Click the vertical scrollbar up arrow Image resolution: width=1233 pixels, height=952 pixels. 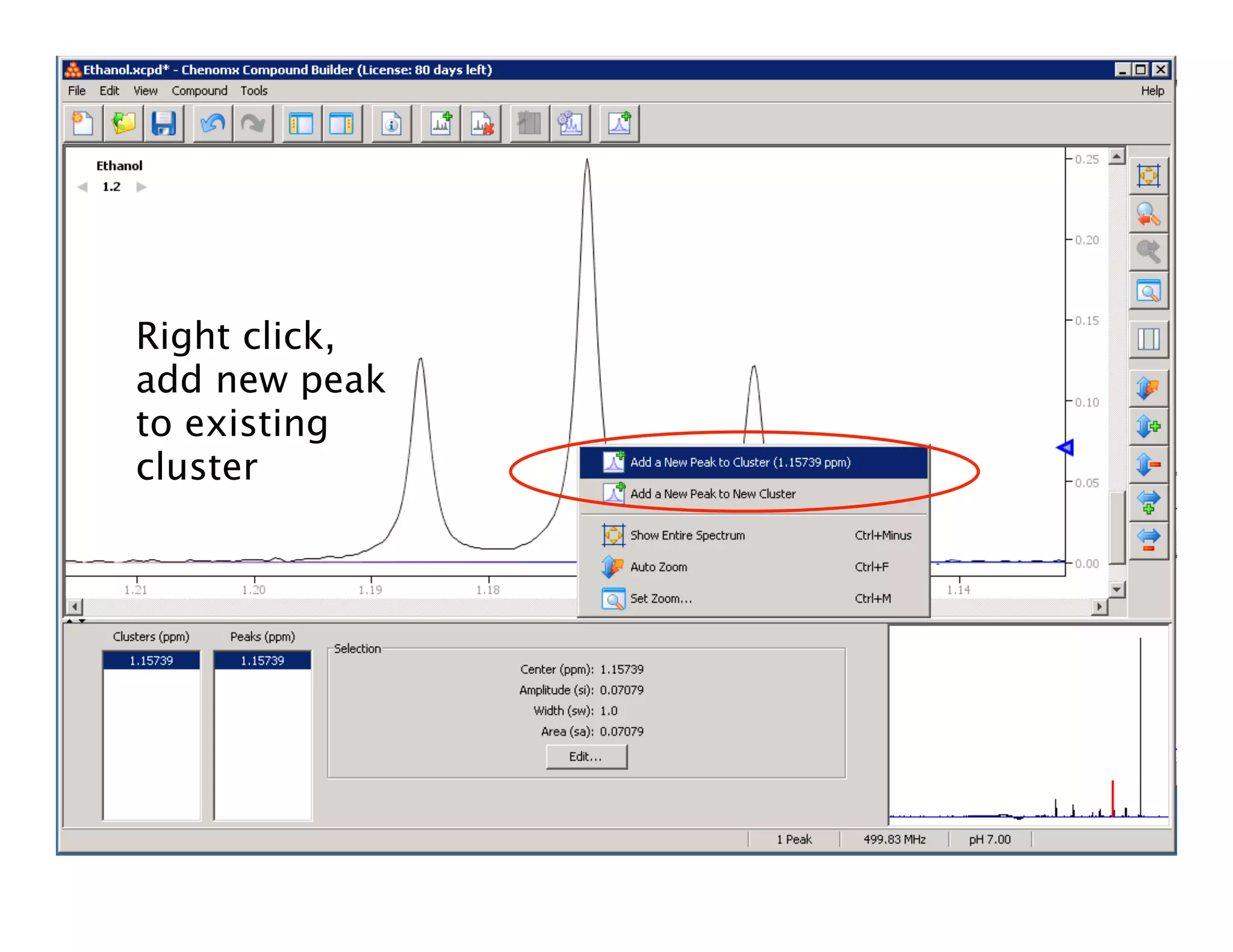[1117, 156]
